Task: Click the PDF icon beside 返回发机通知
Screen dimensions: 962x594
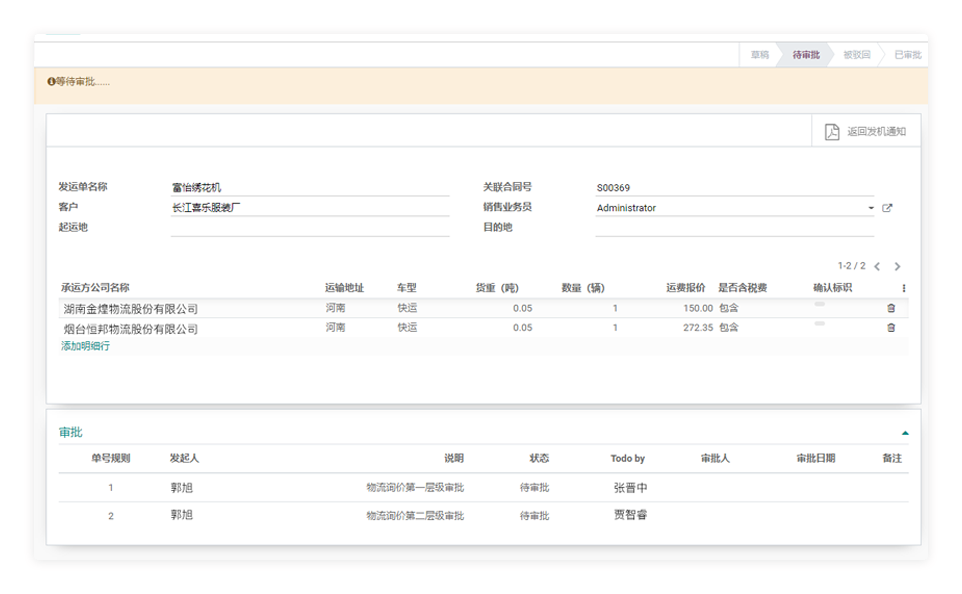Action: click(831, 131)
